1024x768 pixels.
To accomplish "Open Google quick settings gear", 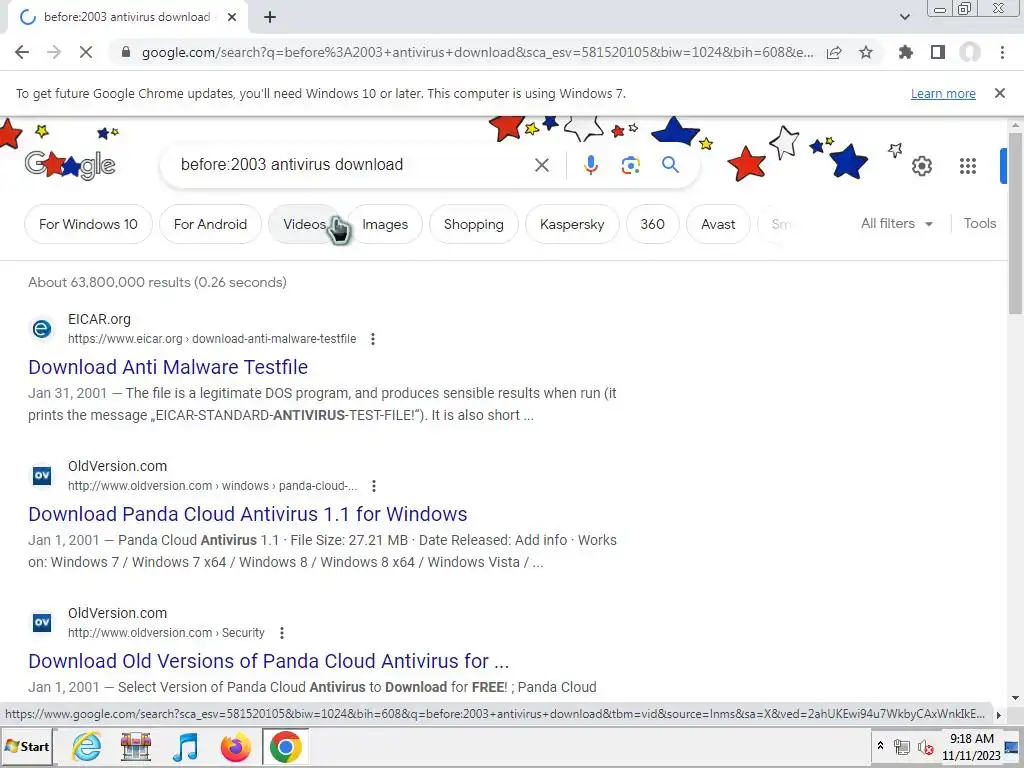I will coord(921,166).
